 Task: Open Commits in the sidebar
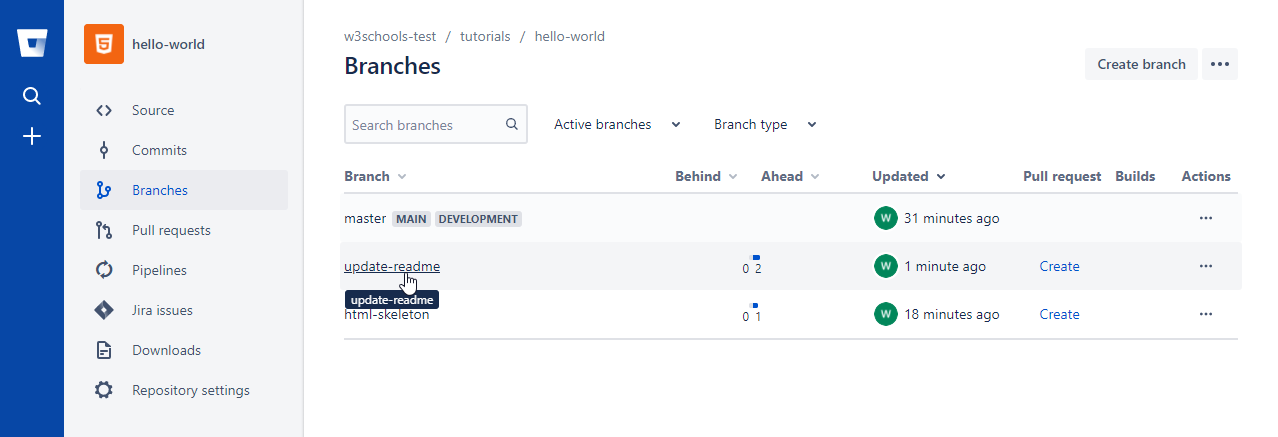click(159, 150)
